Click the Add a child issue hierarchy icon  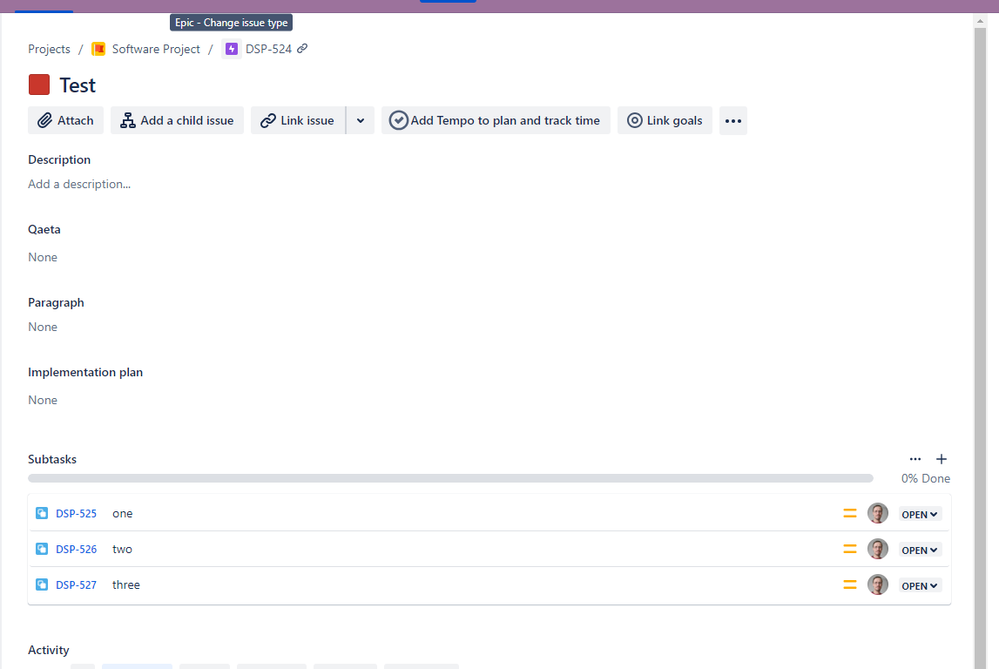pos(127,120)
